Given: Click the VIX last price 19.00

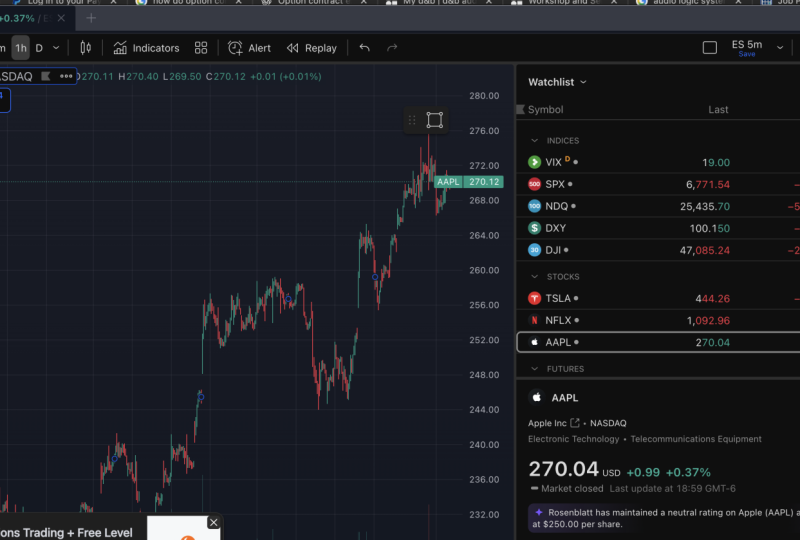Looking at the screenshot, I should (716, 163).
